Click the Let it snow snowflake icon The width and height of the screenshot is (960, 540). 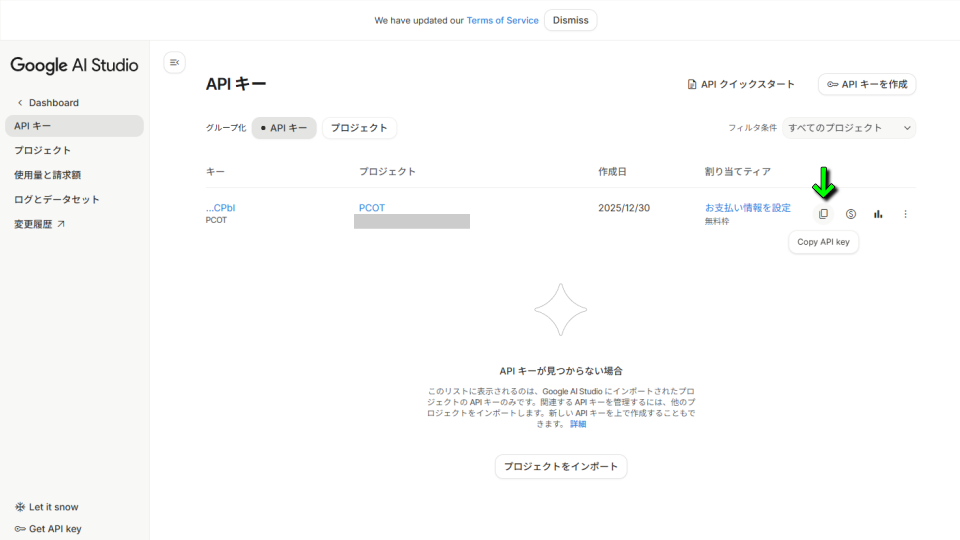coord(20,507)
